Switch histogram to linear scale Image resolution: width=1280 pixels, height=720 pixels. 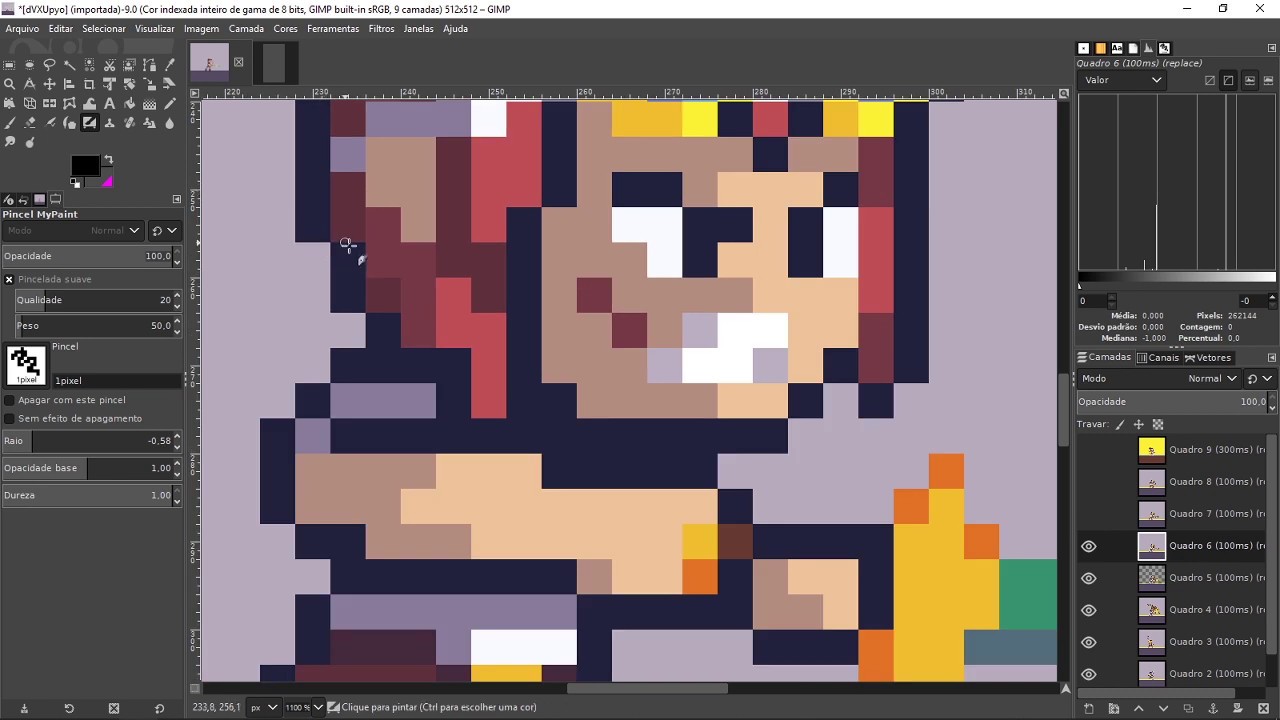(1210, 80)
